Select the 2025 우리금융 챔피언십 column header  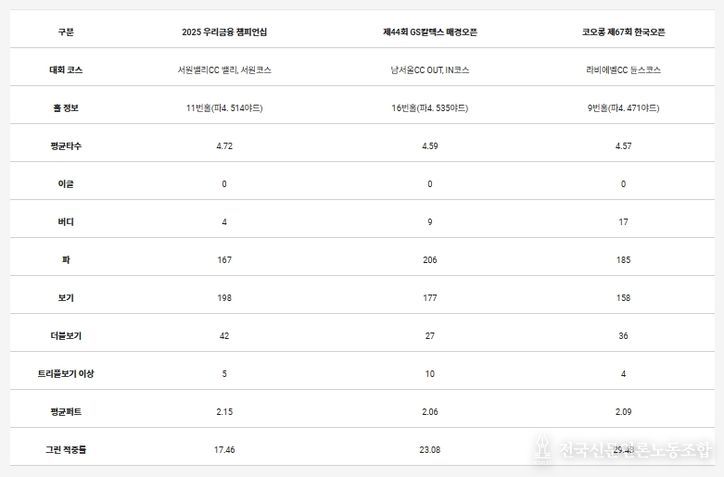225,32
